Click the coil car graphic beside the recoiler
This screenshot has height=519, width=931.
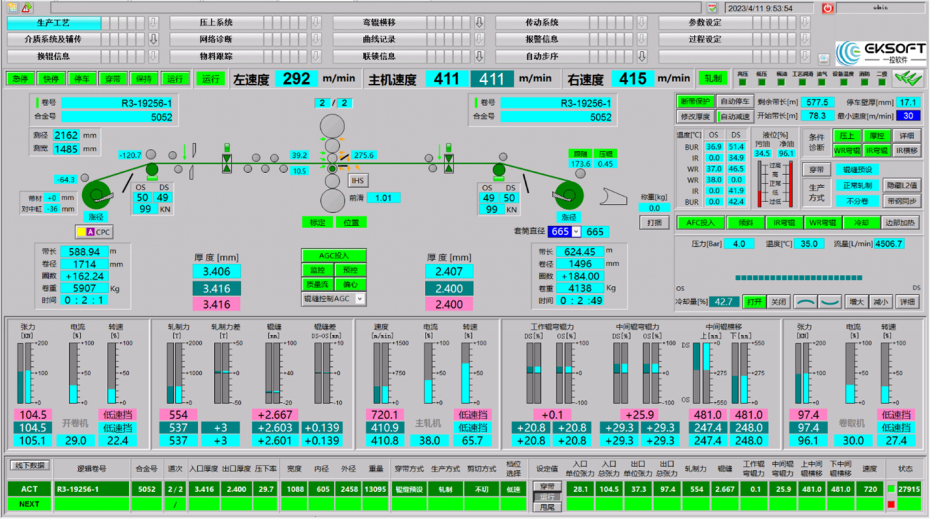coord(613,197)
